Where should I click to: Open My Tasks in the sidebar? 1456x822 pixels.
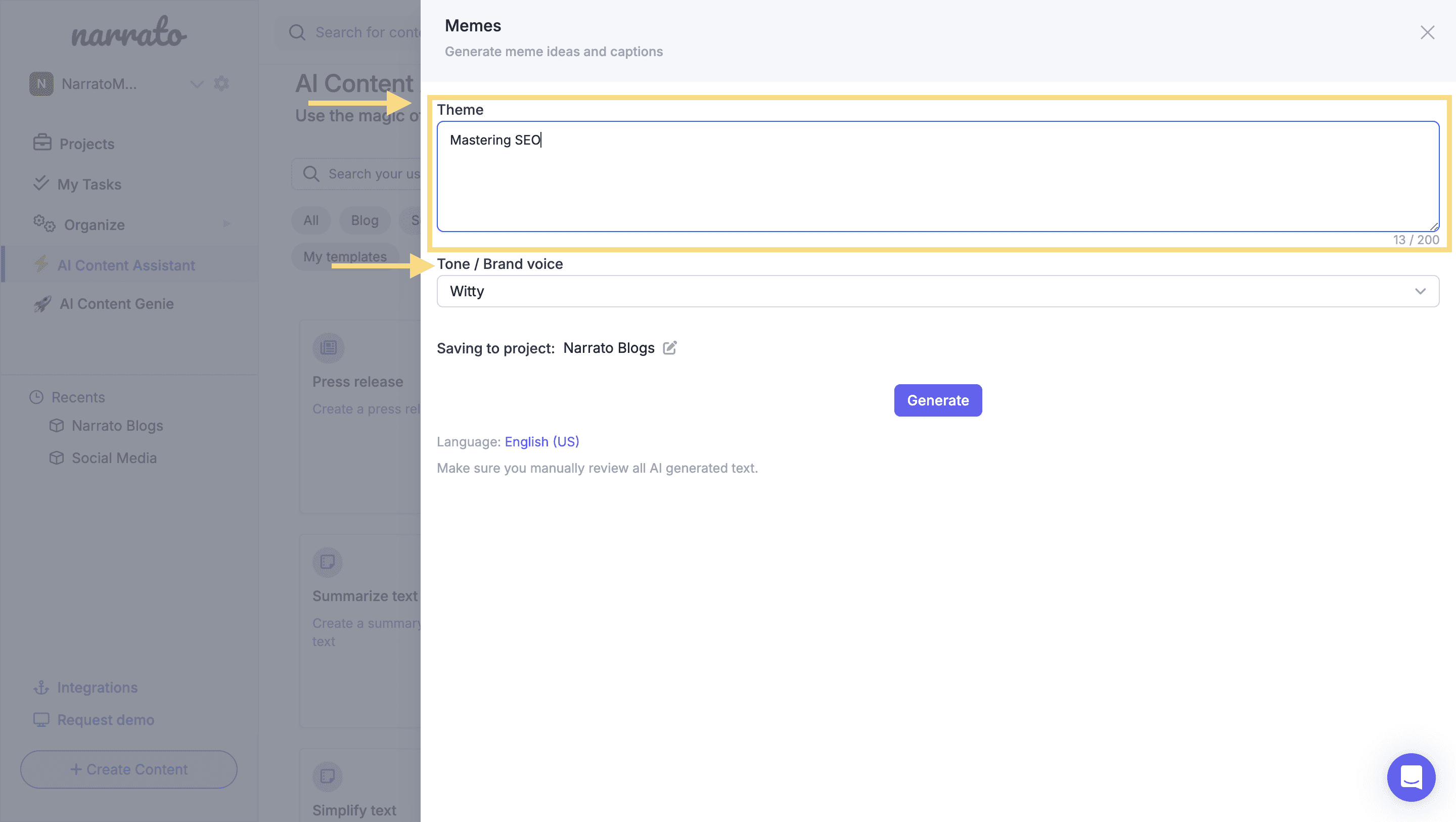(89, 185)
